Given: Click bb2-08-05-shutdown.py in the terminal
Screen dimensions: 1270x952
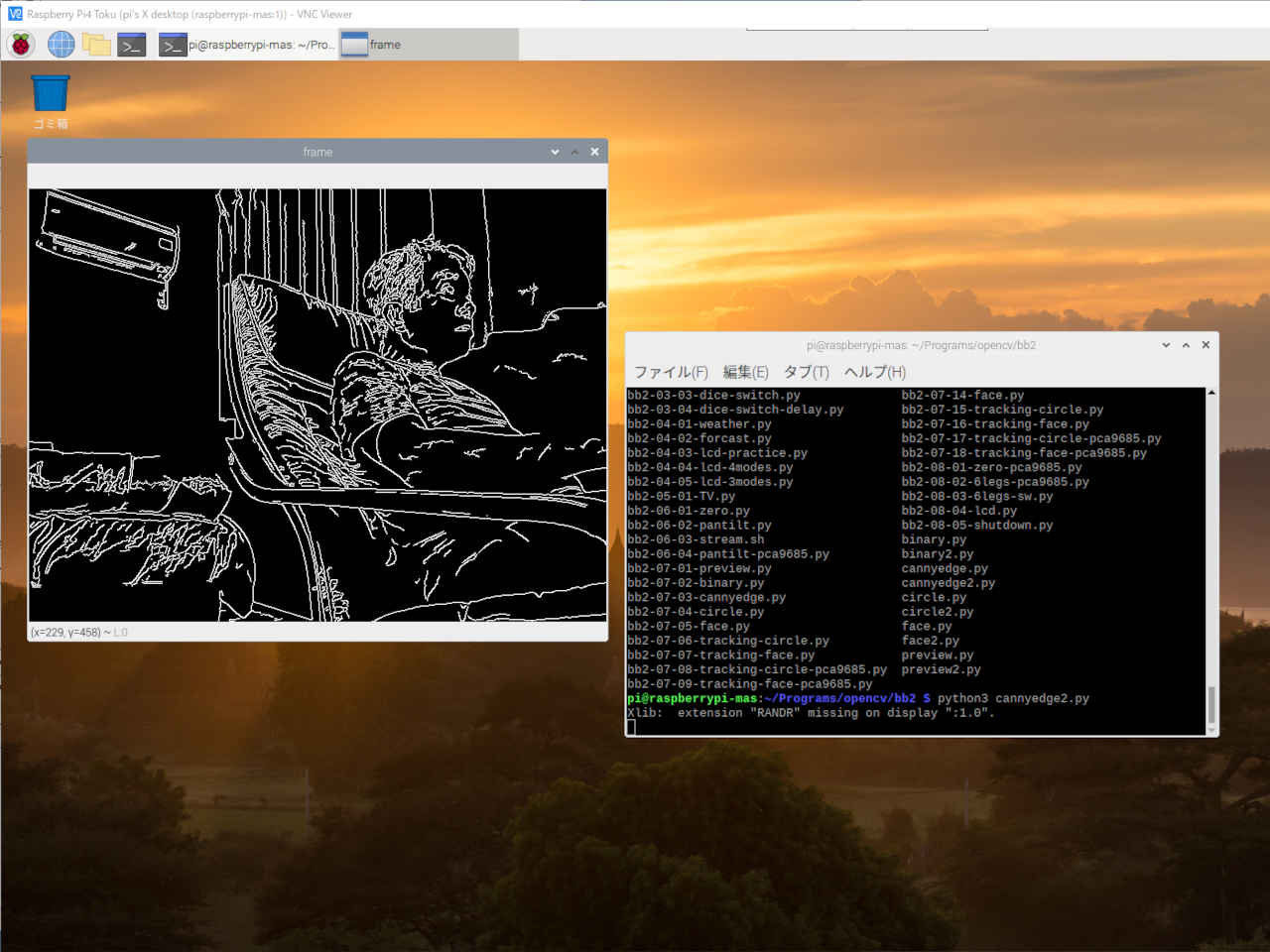Looking at the screenshot, I should point(977,526).
